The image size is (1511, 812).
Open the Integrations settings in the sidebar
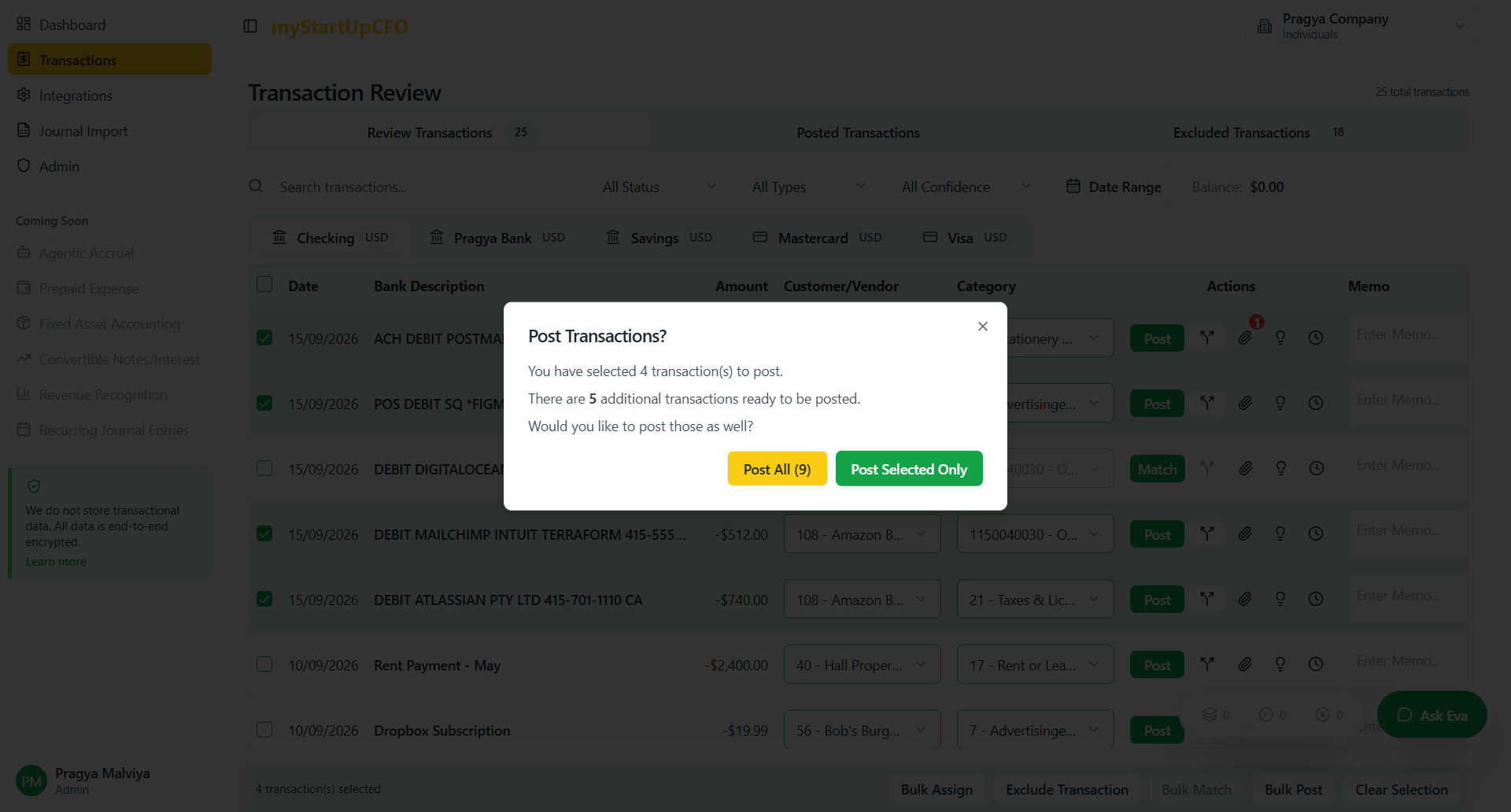pyautogui.click(x=76, y=95)
